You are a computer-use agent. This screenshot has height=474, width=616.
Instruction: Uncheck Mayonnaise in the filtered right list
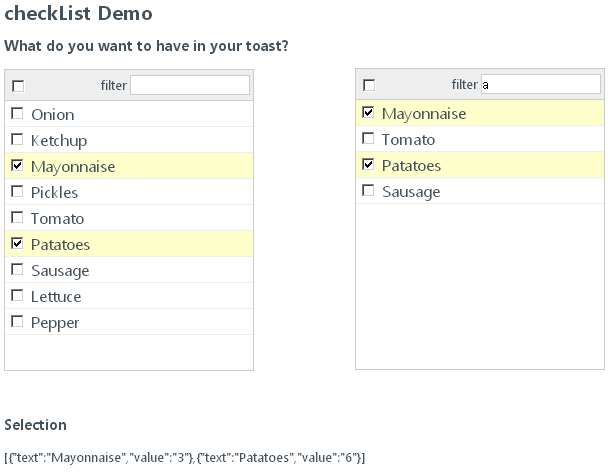pos(368,112)
